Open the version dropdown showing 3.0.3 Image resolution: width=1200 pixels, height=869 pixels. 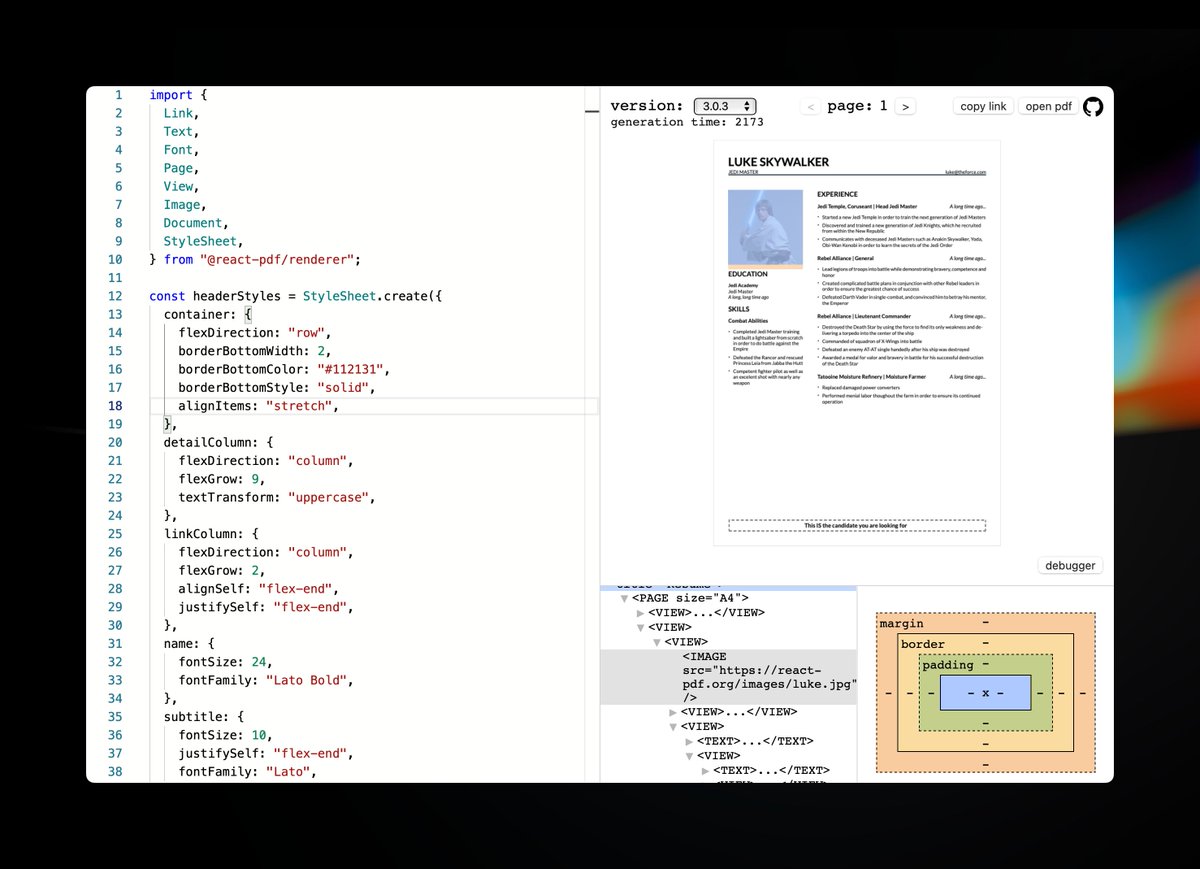click(x=725, y=105)
